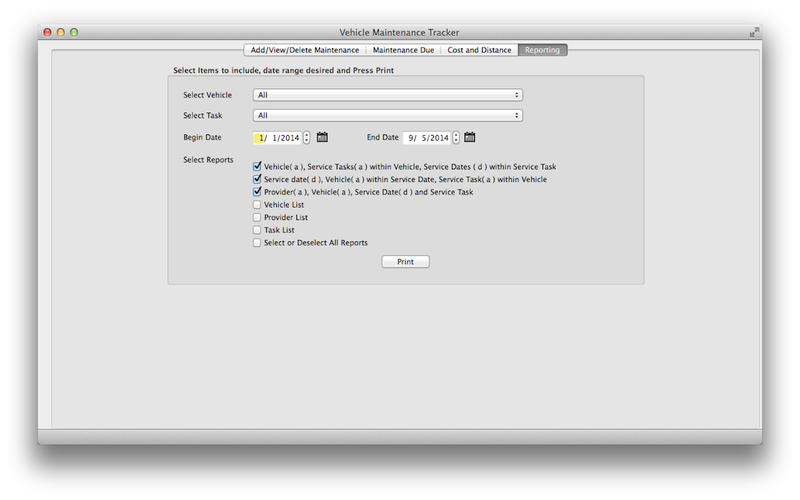Open the Select Vehicle dropdown
The height and width of the screenshot is (500, 800).
pyautogui.click(x=388, y=95)
